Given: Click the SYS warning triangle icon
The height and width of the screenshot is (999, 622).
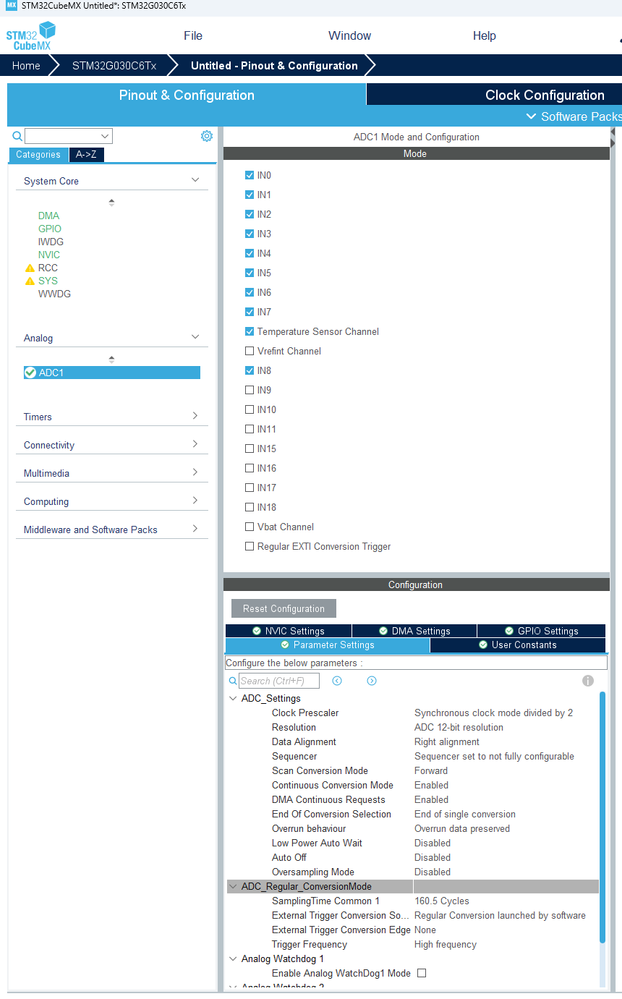Looking at the screenshot, I should pos(29,281).
